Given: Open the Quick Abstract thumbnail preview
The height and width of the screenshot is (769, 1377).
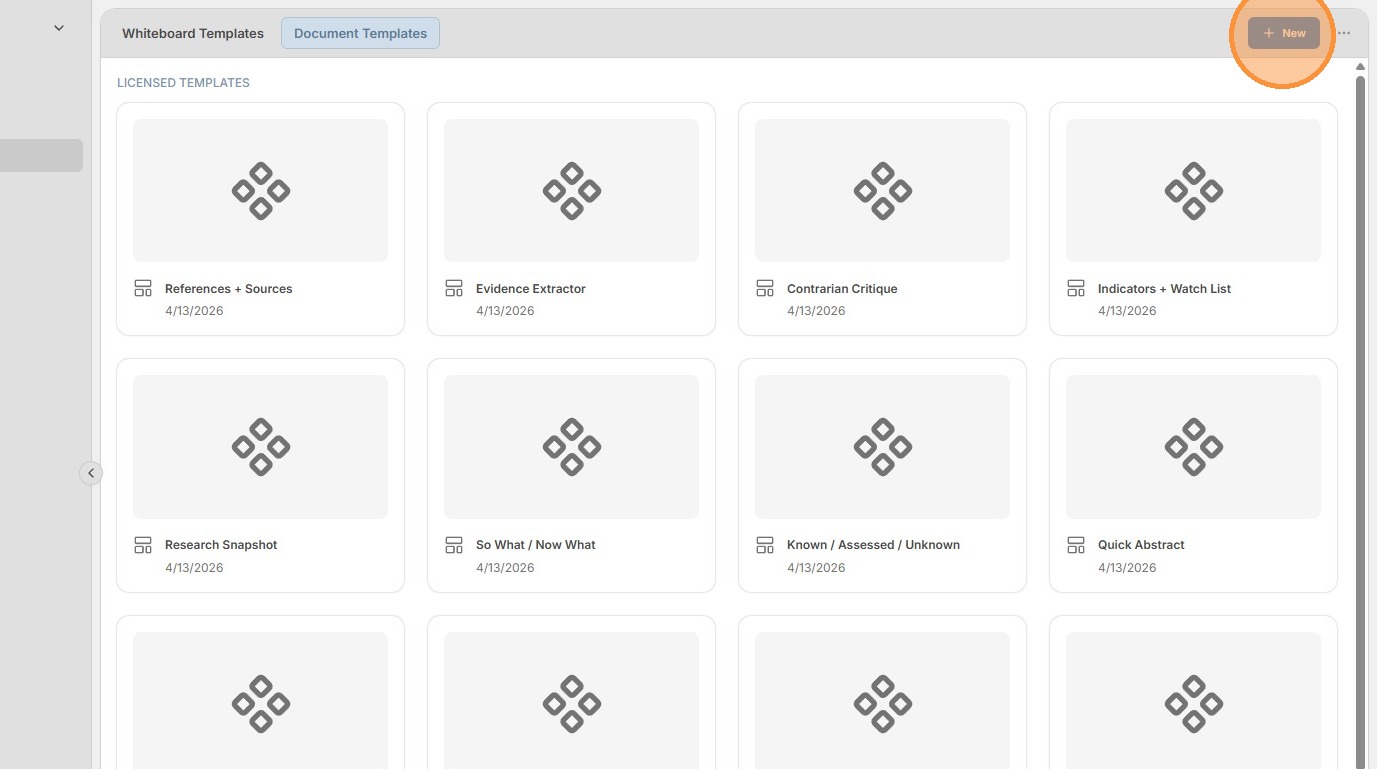Looking at the screenshot, I should [x=1193, y=447].
